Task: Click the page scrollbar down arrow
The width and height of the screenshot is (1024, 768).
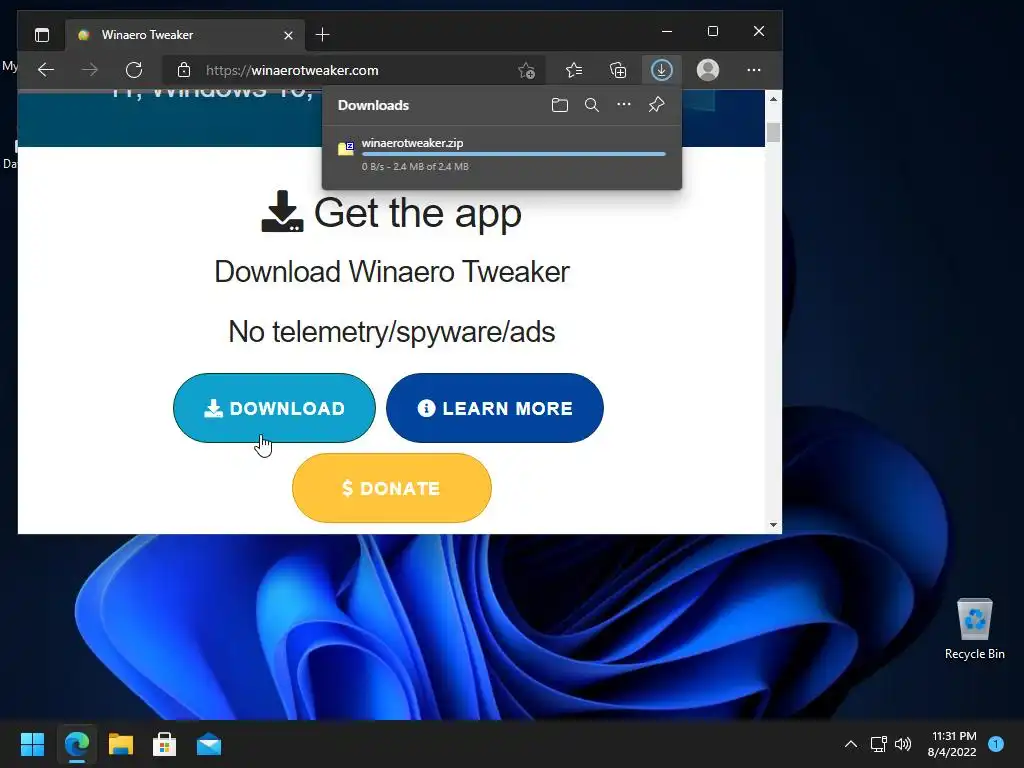Action: click(773, 524)
